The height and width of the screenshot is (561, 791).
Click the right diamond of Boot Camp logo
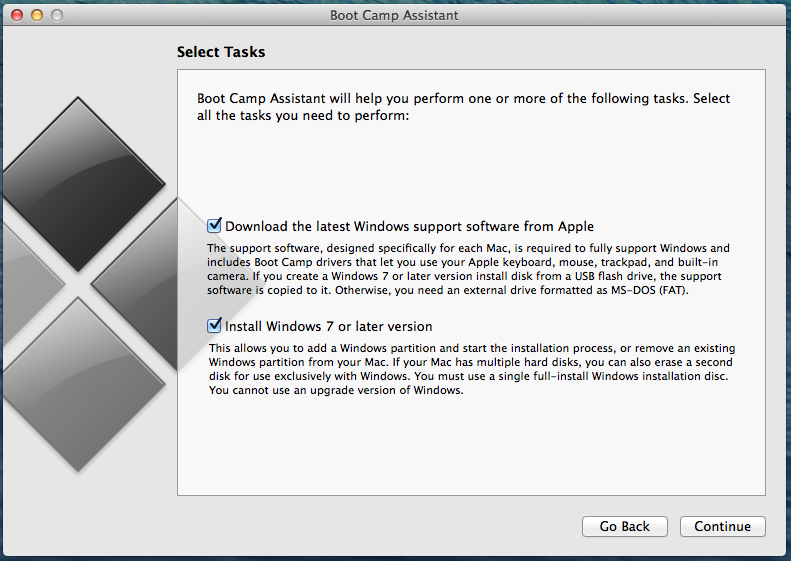click(x=150, y=283)
